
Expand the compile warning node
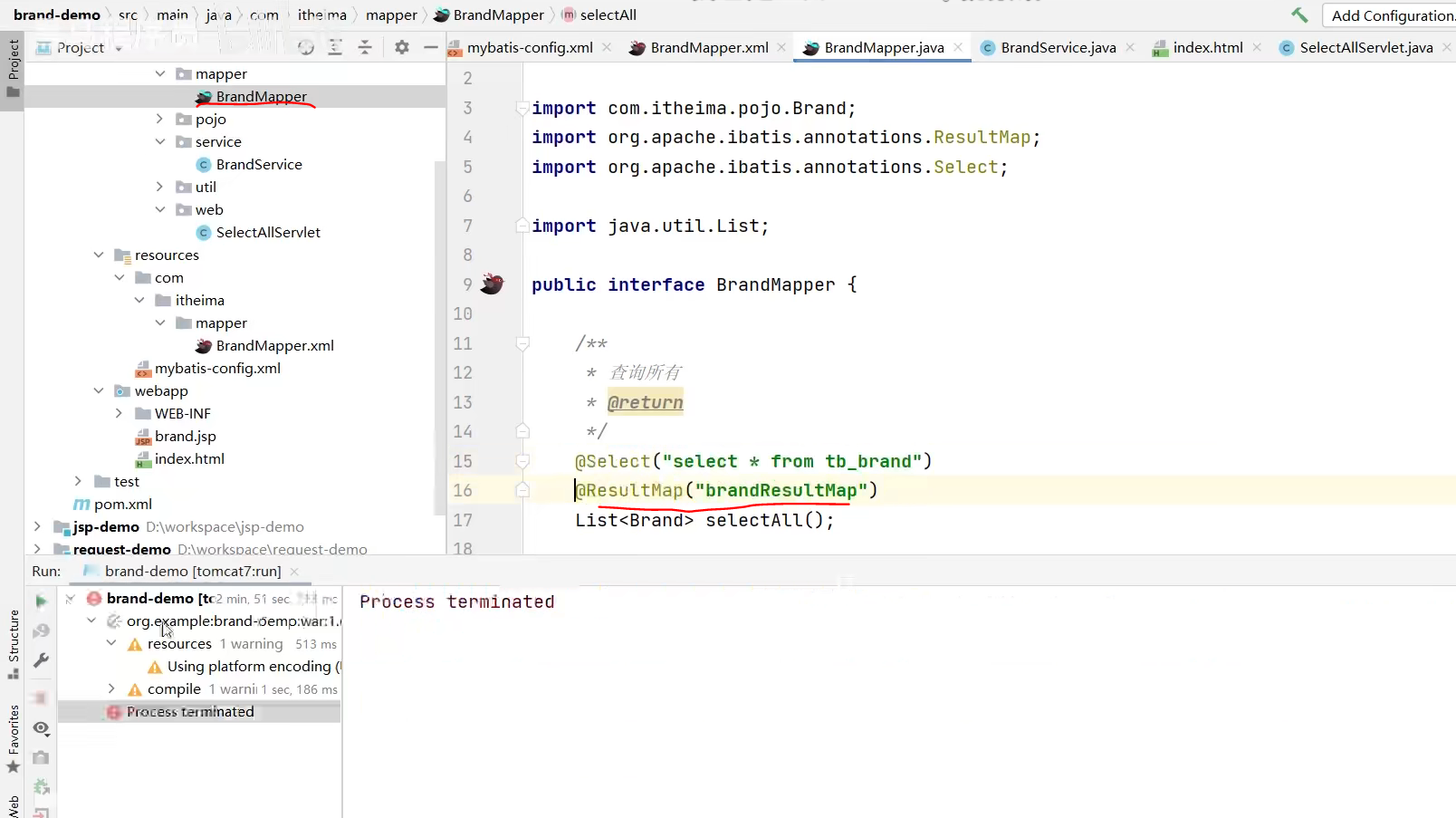coord(111,688)
